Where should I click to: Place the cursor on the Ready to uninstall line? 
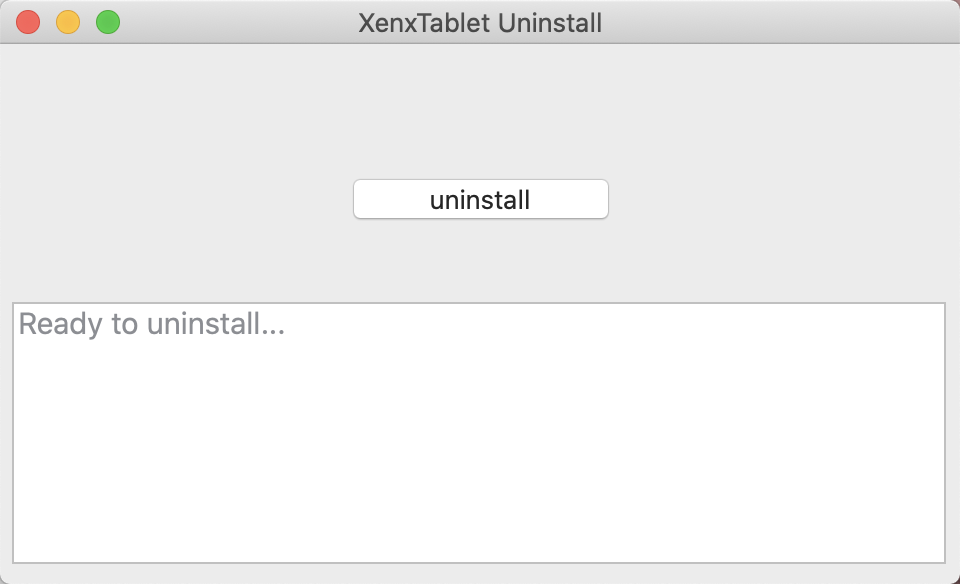click(152, 324)
